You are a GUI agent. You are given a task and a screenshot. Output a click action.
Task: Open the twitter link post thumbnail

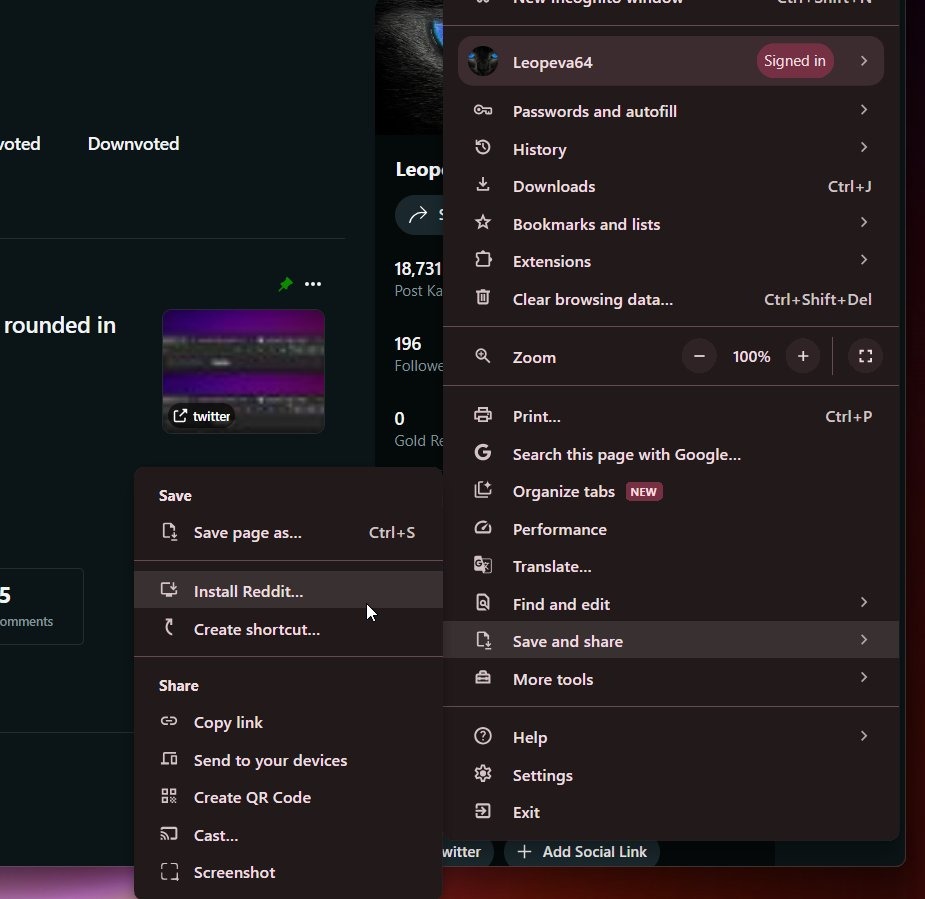tap(243, 371)
